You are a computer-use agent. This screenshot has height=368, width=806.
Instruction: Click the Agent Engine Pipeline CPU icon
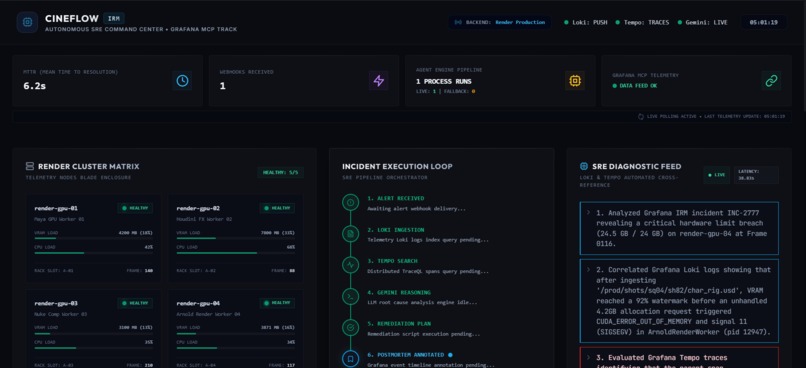(575, 81)
